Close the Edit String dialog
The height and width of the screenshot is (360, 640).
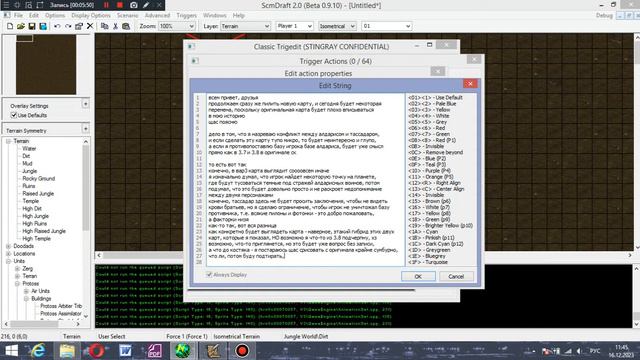pos(470,83)
